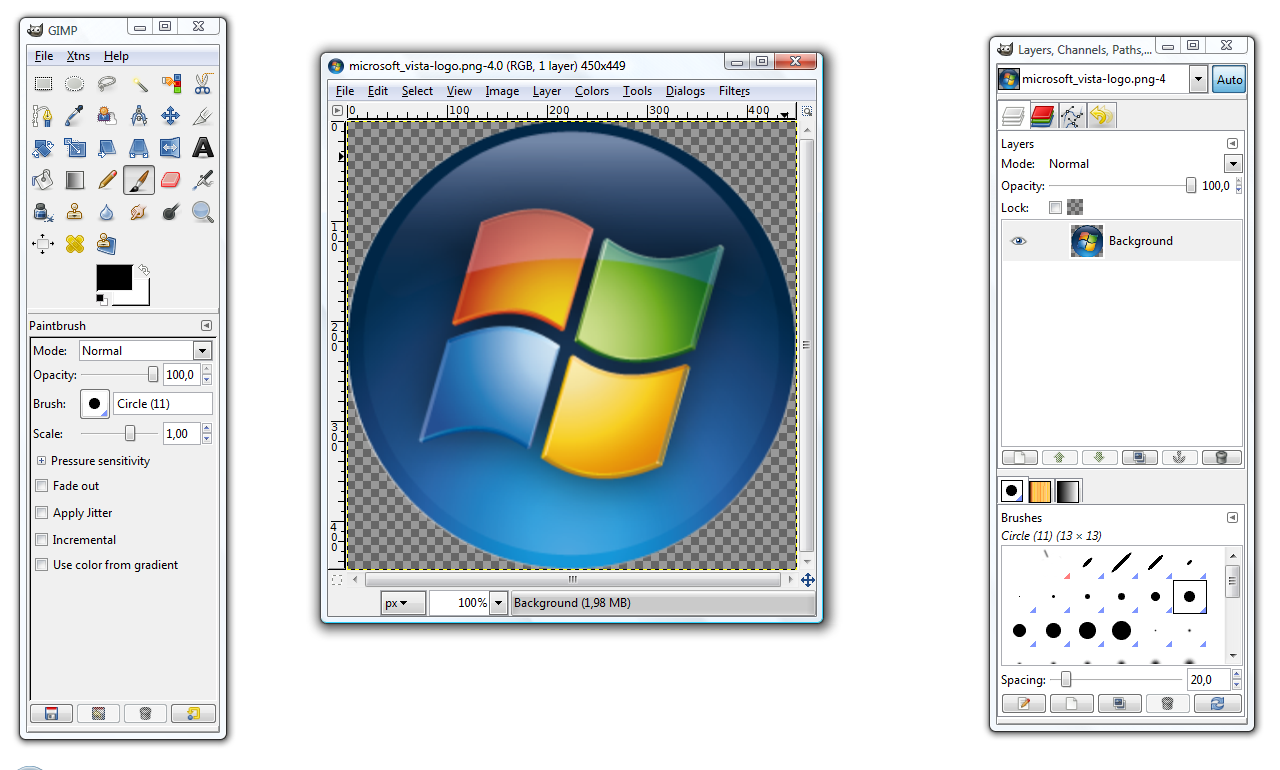Select the Shear tool
1280x770 pixels.
107,148
